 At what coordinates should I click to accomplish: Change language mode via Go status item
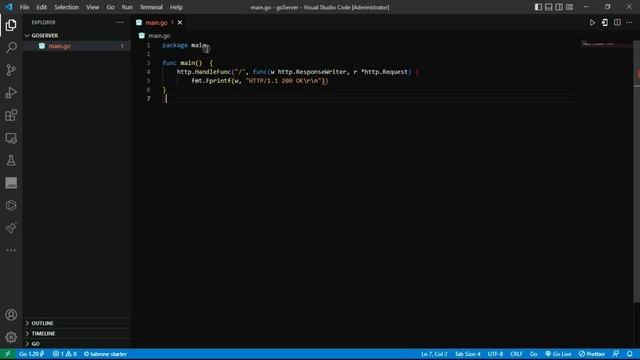(533, 354)
